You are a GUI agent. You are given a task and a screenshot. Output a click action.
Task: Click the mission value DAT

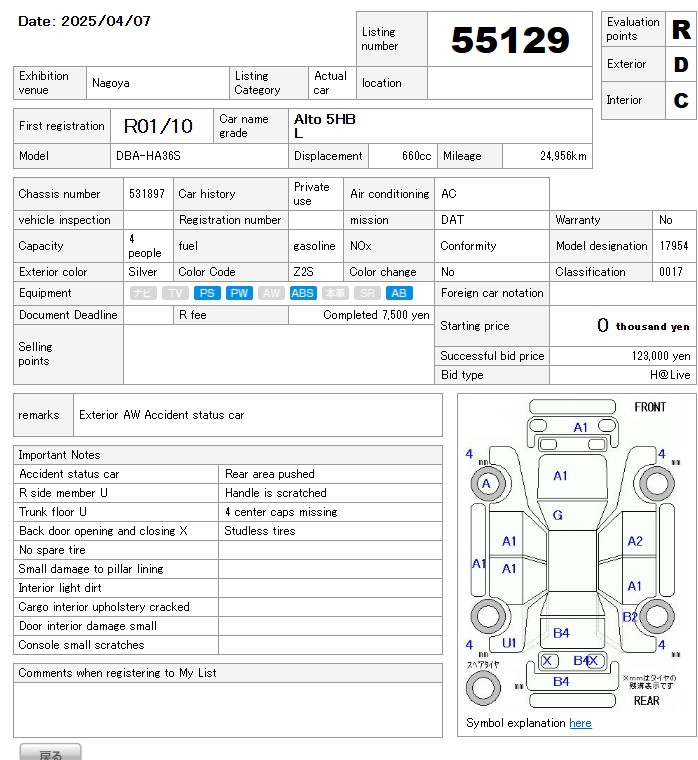pos(452,220)
